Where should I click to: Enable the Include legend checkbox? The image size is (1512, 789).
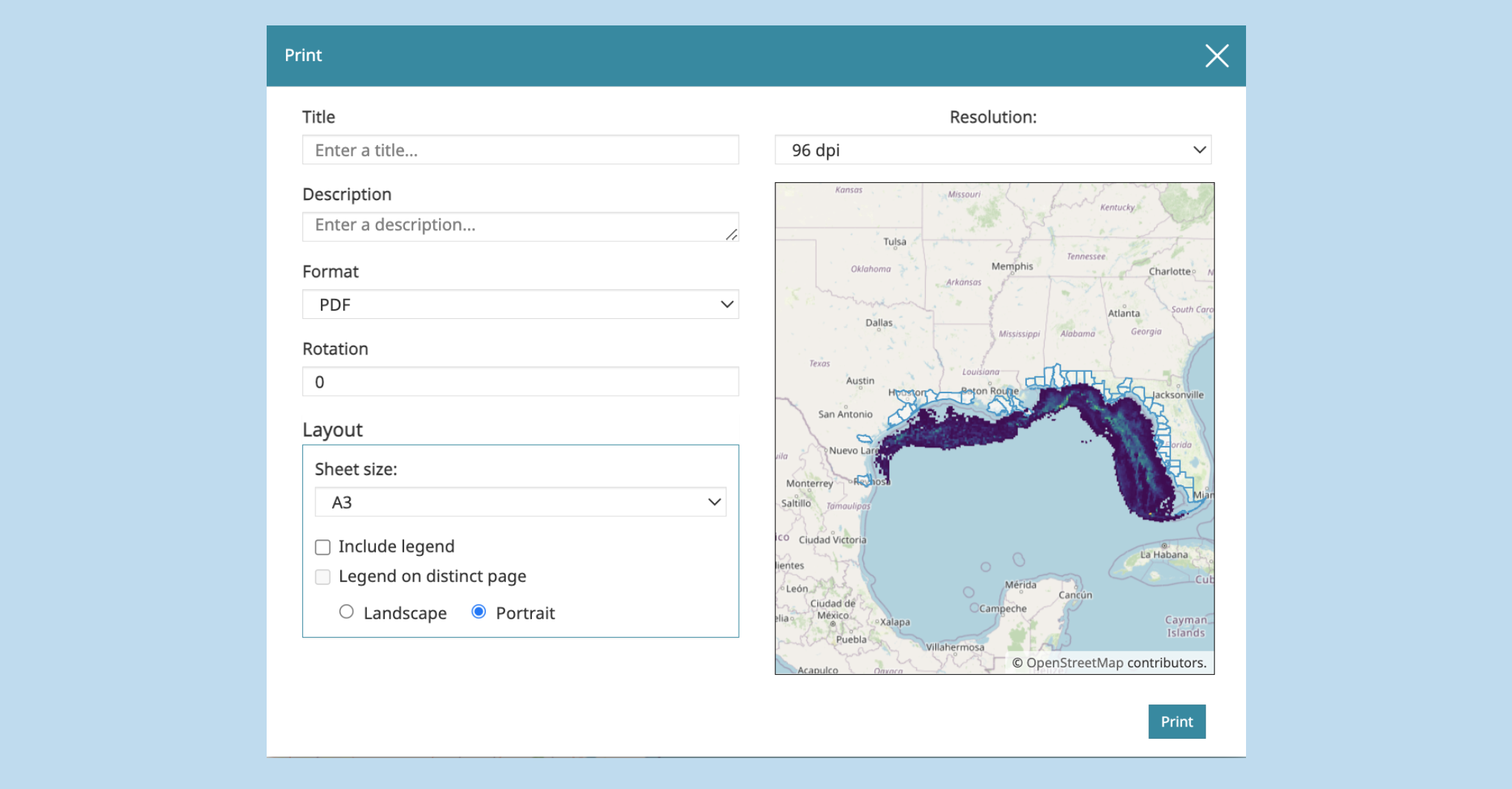tap(323, 547)
